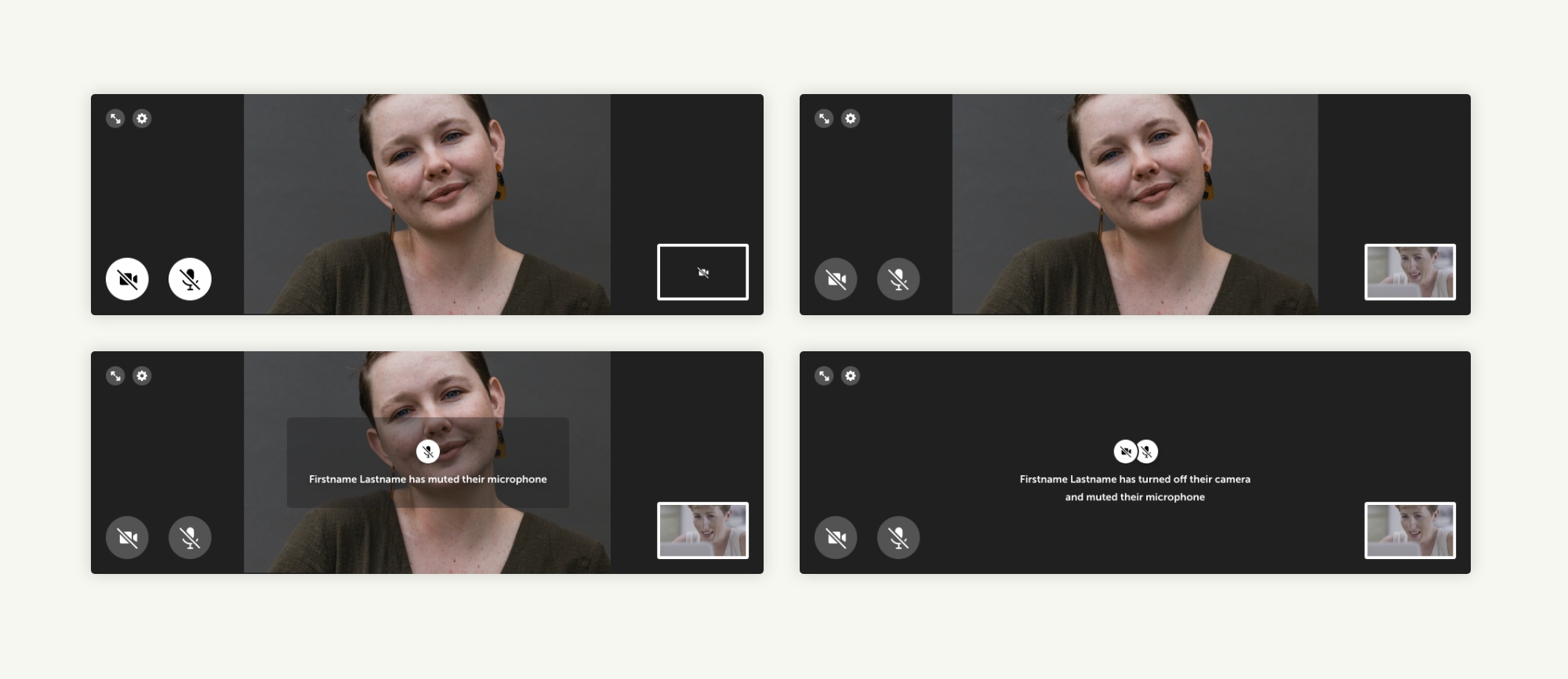This screenshot has width=1568, height=679.
Task: Click self-view thumbnail in top-right panel
Action: [x=1410, y=272]
